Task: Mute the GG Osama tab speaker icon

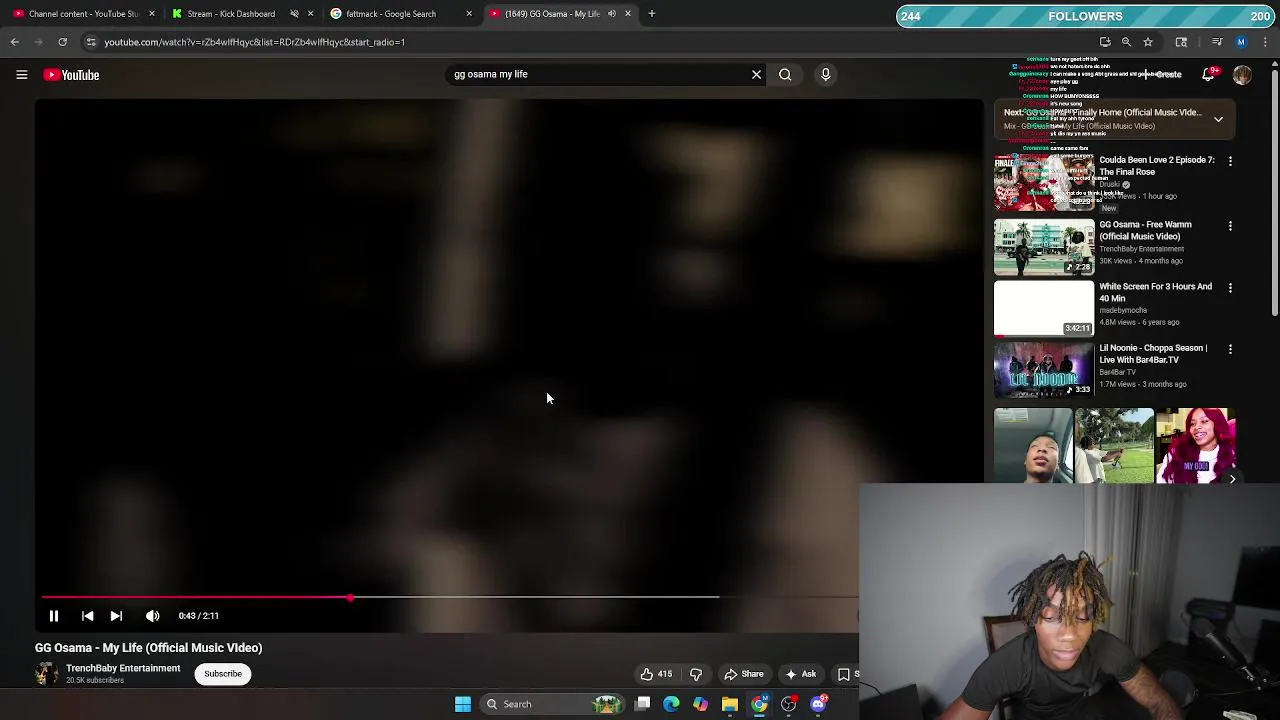Action: 611,14
